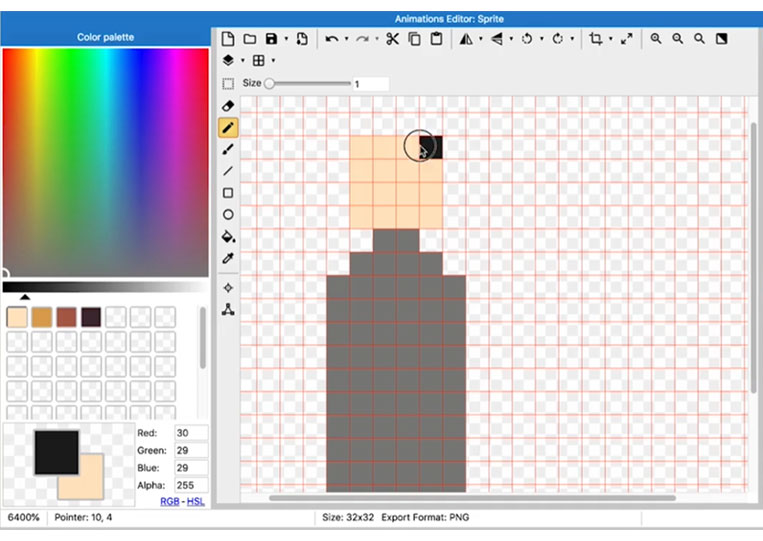The image size is (763, 541).
Task: Click the brightness gradient bar
Action: coord(105,287)
